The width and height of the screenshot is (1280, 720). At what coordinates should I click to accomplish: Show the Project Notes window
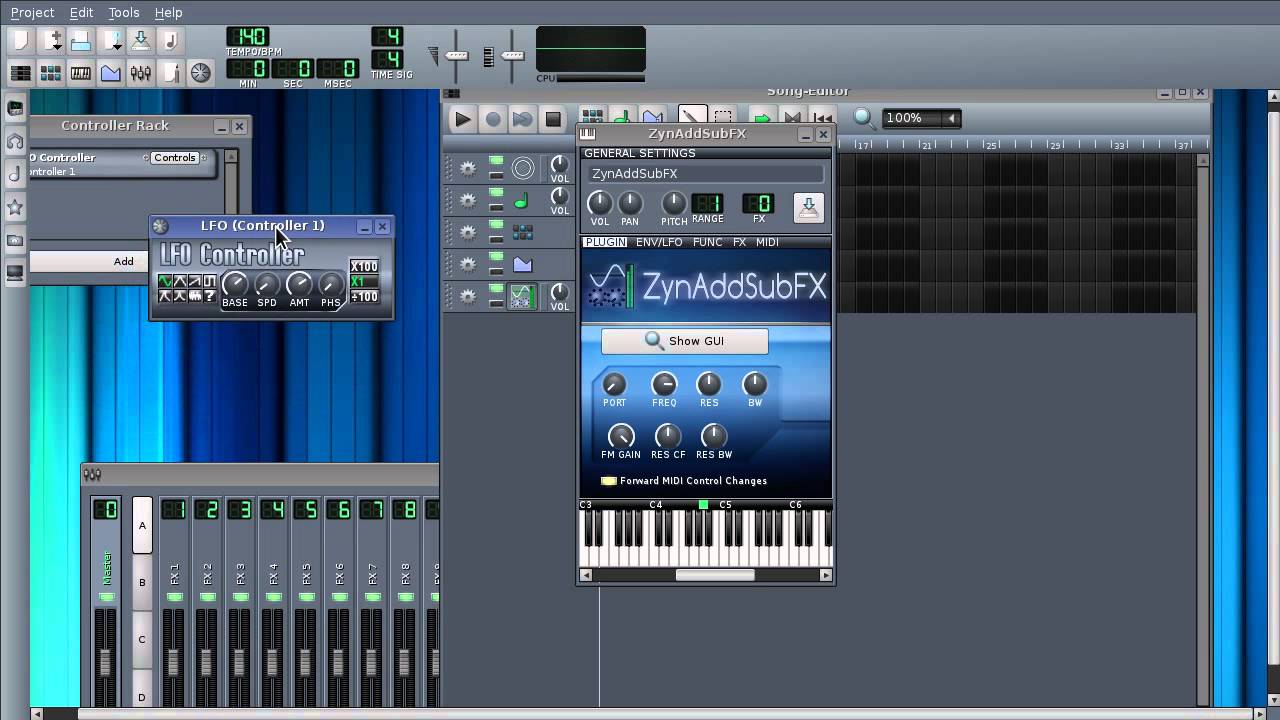tap(171, 73)
